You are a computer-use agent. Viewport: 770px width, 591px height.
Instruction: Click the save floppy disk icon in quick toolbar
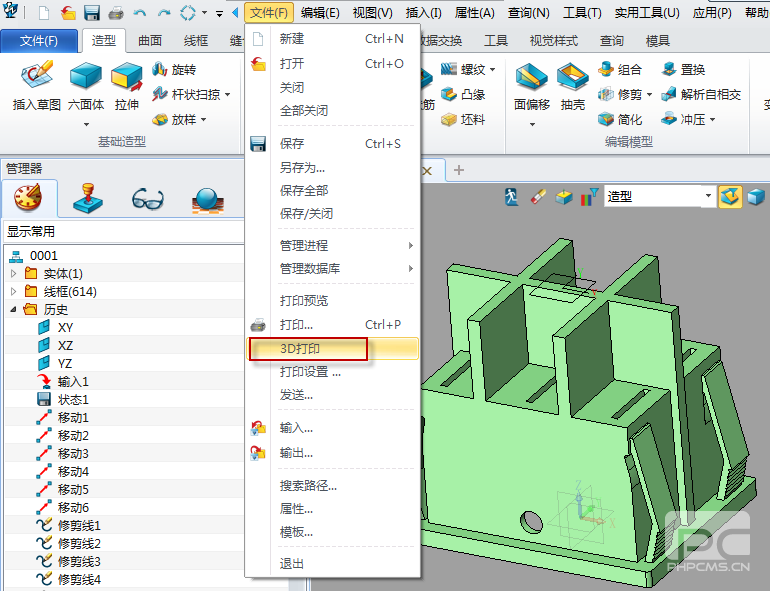pyautogui.click(x=92, y=13)
